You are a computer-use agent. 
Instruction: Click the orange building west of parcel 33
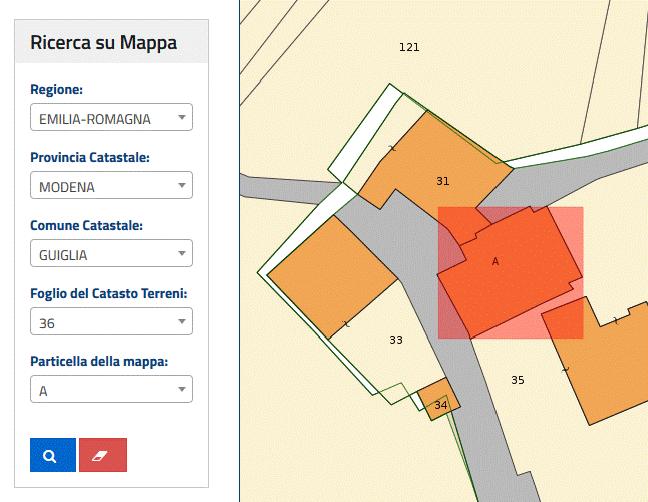333,276
